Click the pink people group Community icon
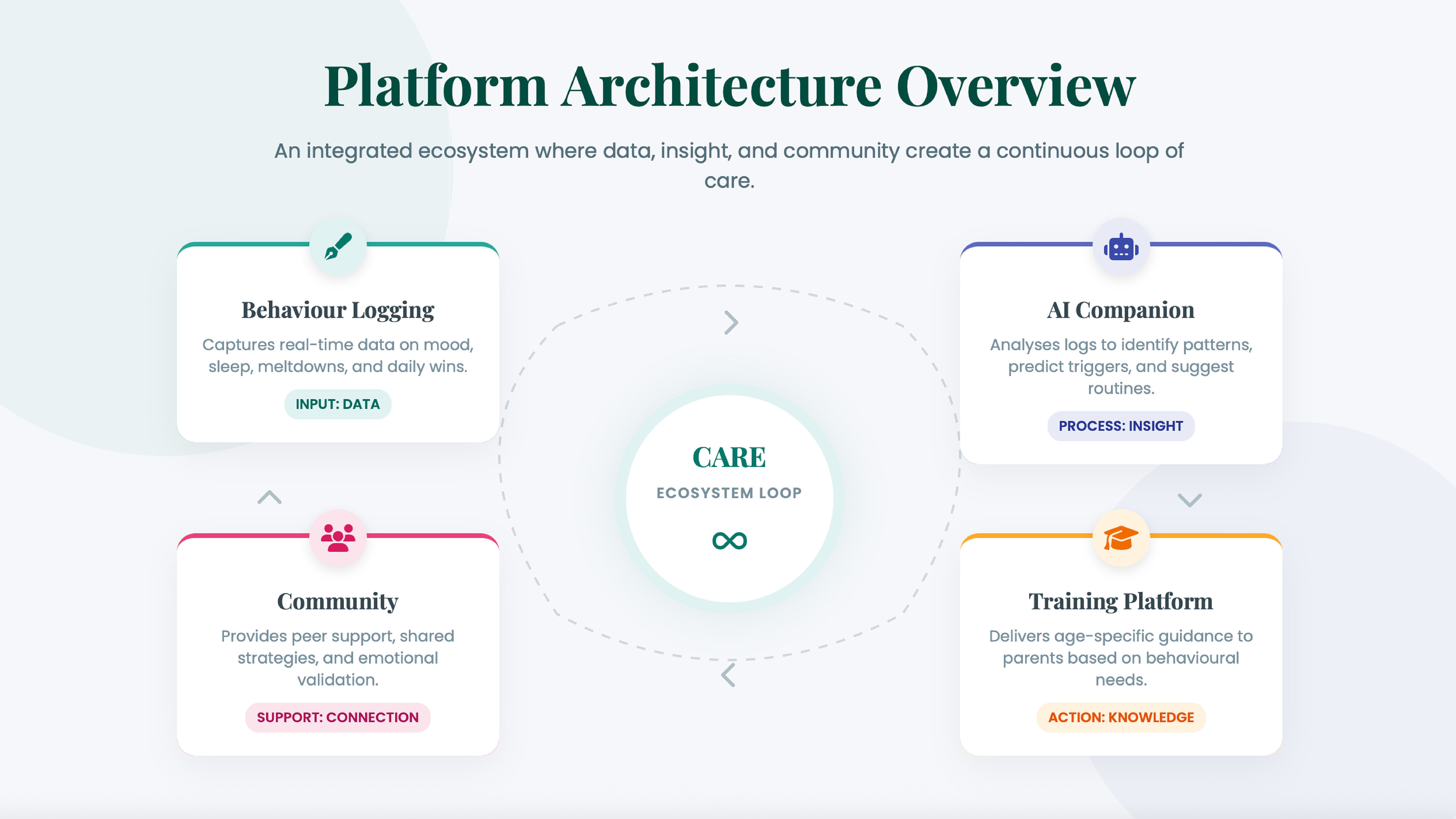The image size is (1456, 819). (338, 538)
